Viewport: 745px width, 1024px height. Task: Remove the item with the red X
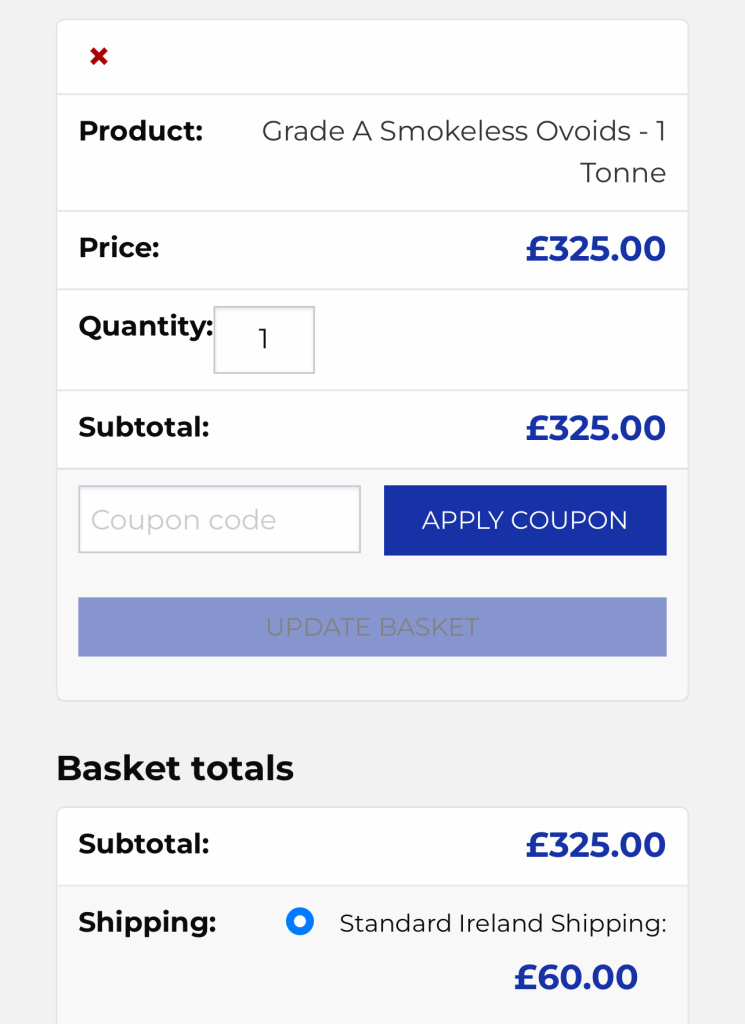point(99,57)
